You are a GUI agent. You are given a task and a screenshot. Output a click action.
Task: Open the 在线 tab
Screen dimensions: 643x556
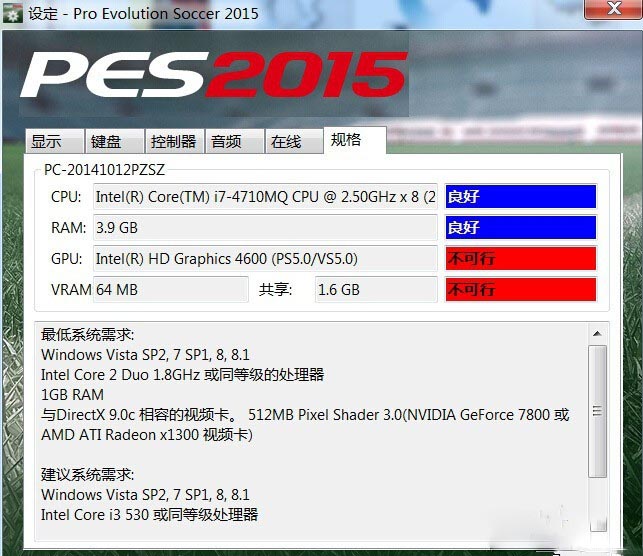294,141
